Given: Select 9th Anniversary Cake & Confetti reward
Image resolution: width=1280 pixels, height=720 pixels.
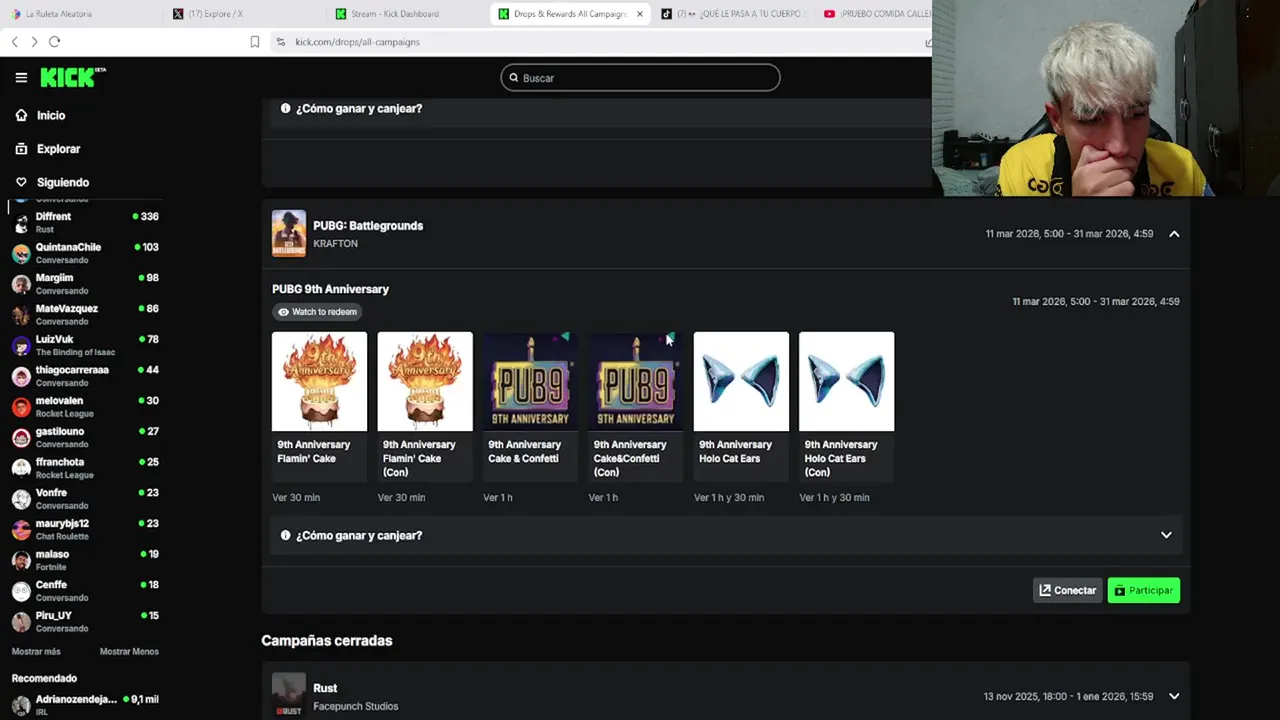Looking at the screenshot, I should coord(530,408).
